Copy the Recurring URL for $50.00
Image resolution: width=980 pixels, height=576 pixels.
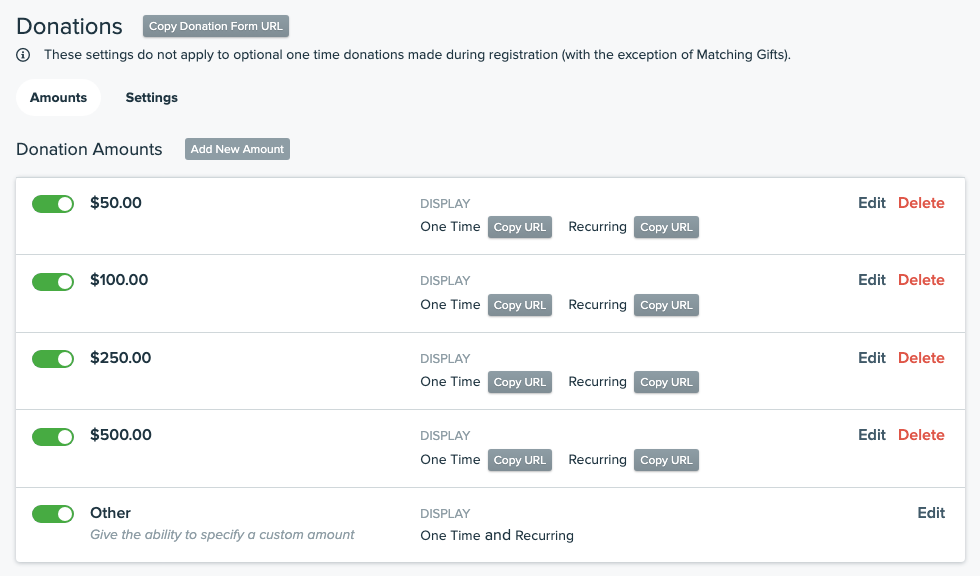tap(666, 227)
